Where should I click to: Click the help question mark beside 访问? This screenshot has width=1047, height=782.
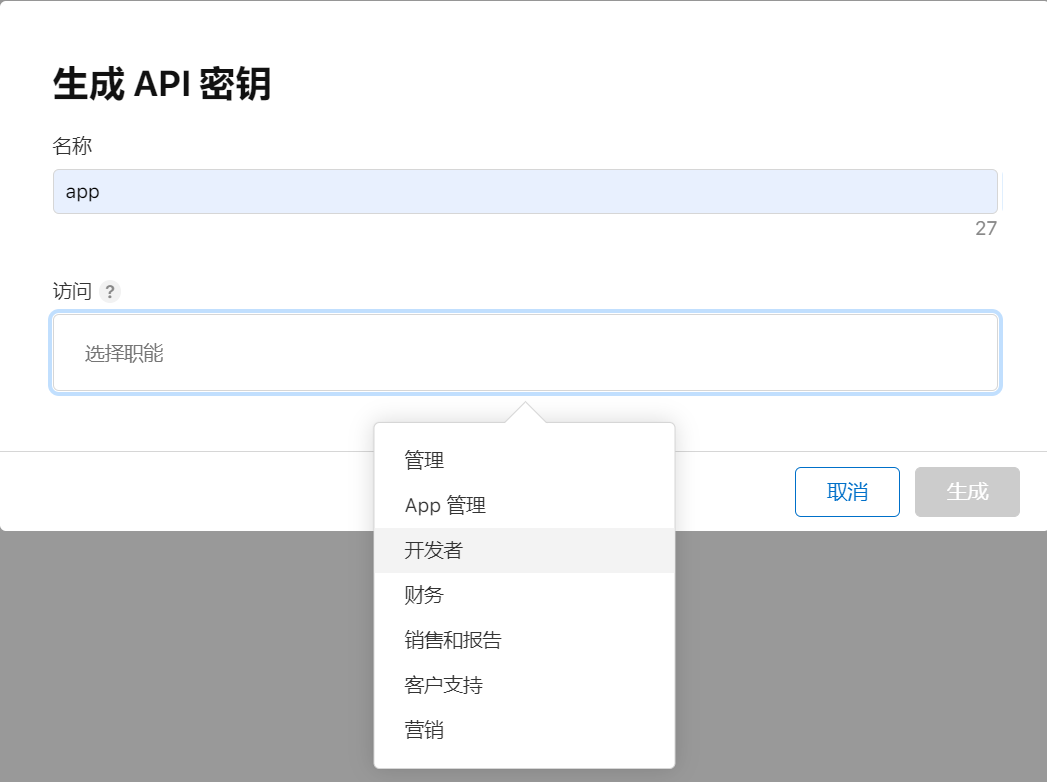point(110,292)
